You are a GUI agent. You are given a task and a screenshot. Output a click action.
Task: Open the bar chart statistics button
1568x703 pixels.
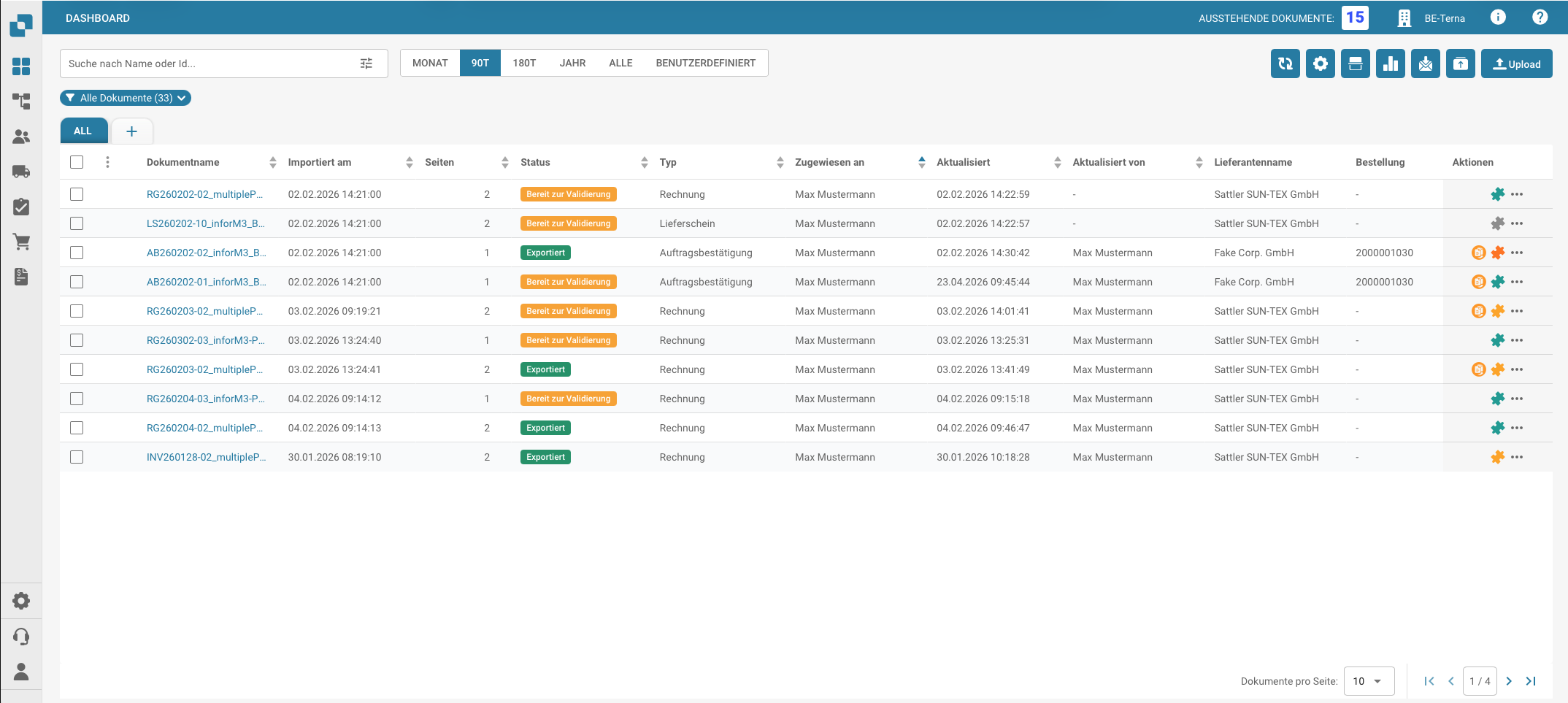(x=1391, y=64)
